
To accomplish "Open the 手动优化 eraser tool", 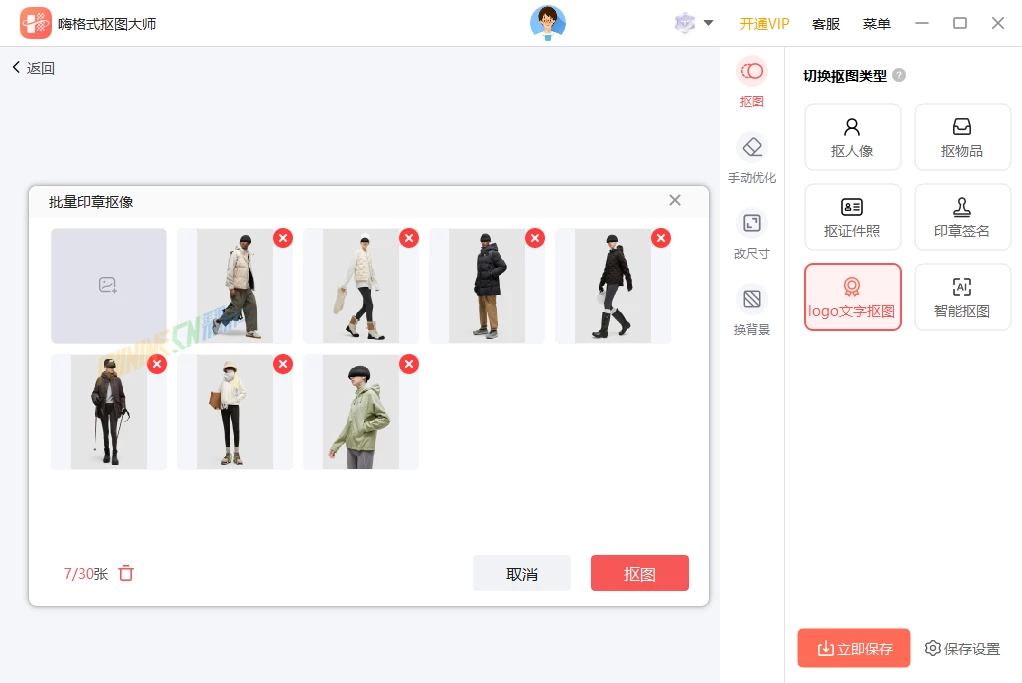I will click(751, 158).
